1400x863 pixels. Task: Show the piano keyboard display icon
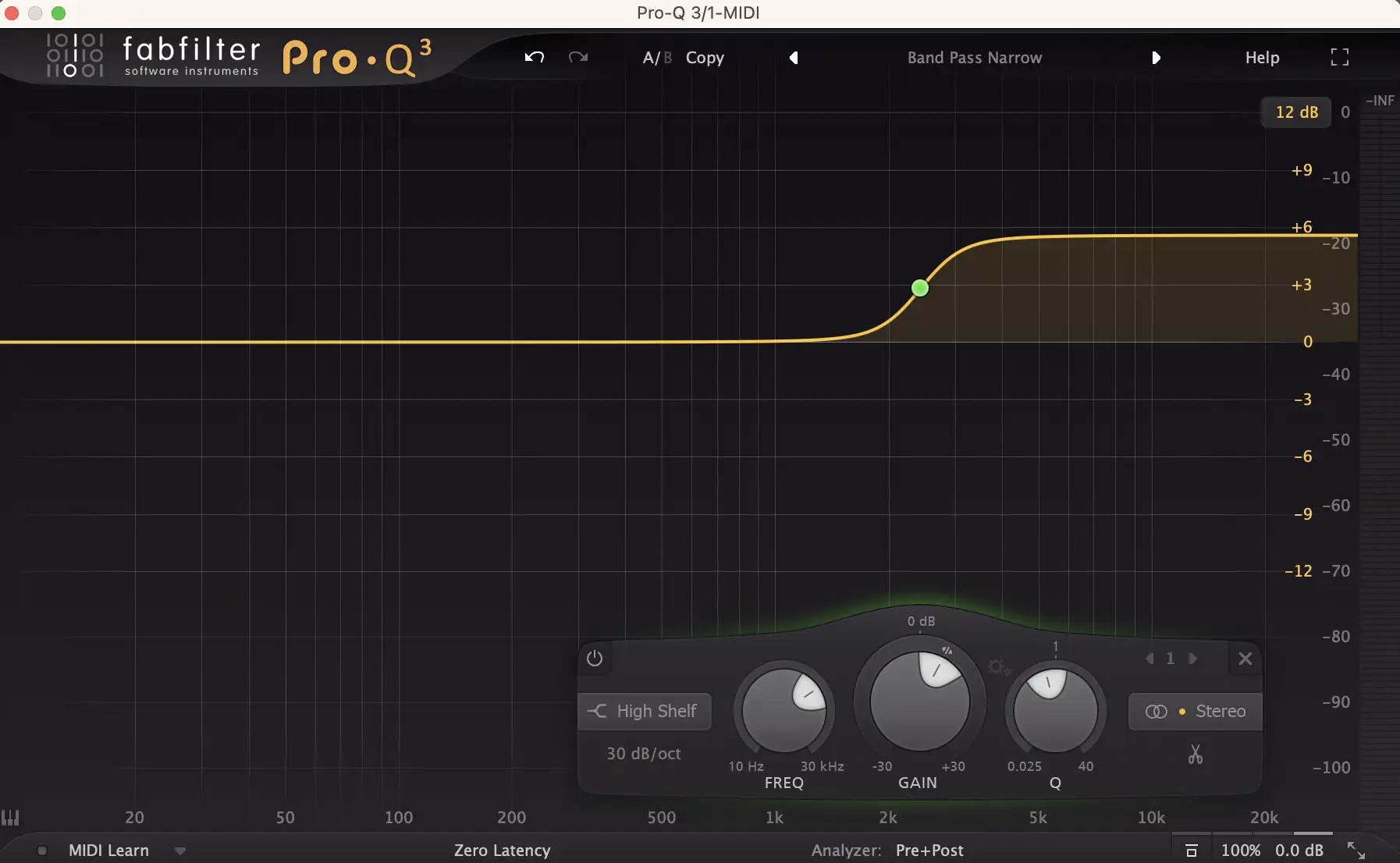(x=10, y=817)
